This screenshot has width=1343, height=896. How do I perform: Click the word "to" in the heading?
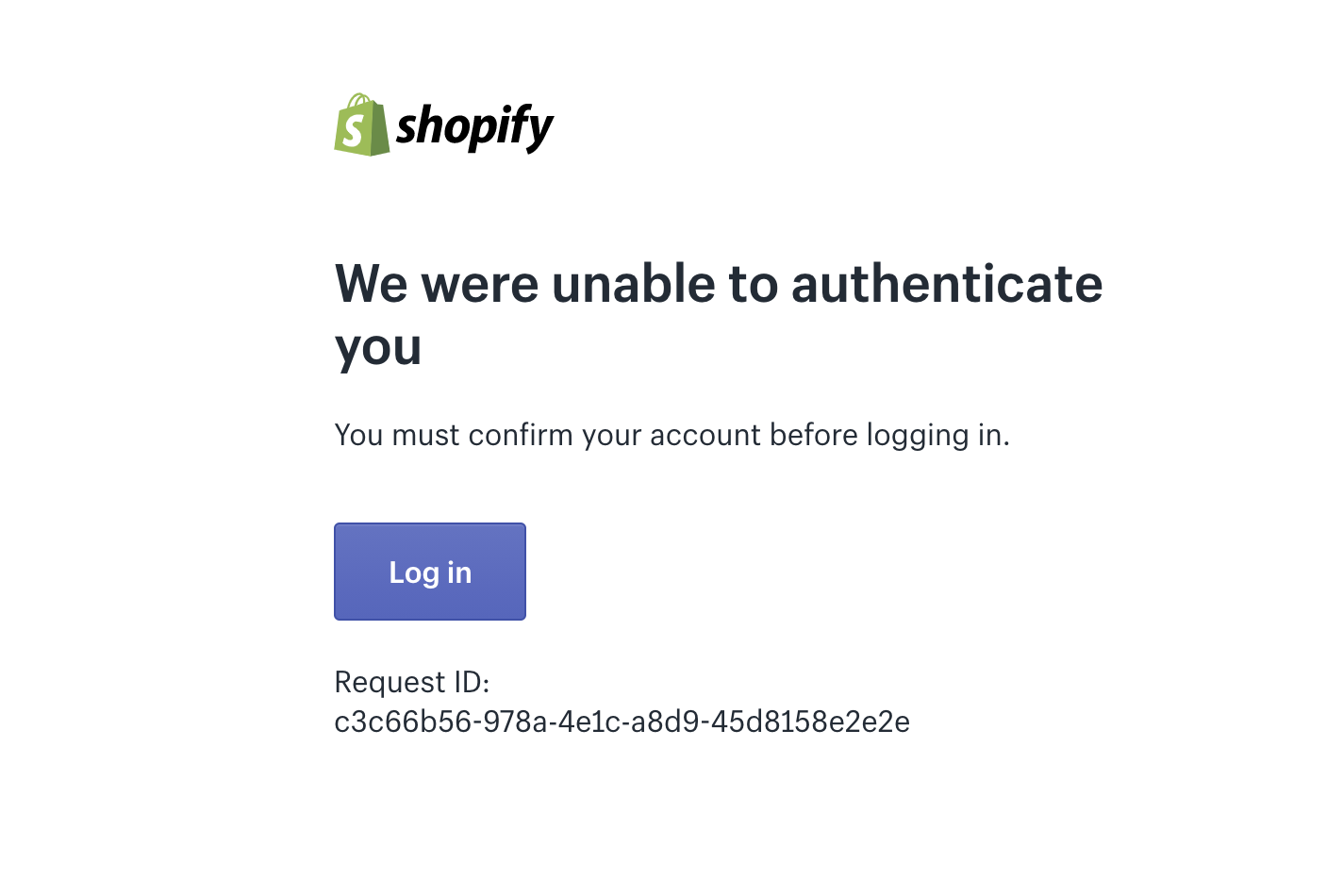[x=753, y=284]
